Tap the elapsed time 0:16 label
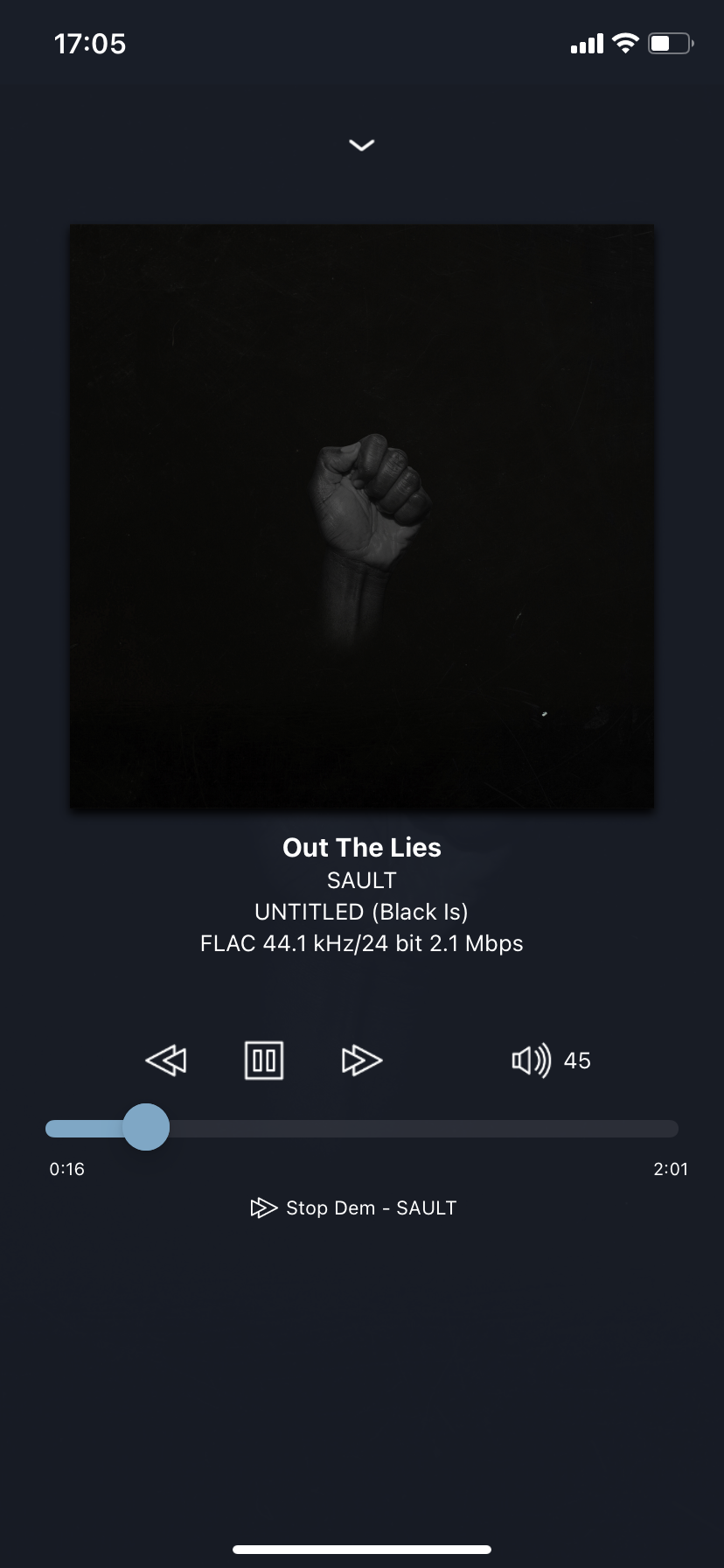Screen dimensions: 724x1568 tap(67, 1169)
